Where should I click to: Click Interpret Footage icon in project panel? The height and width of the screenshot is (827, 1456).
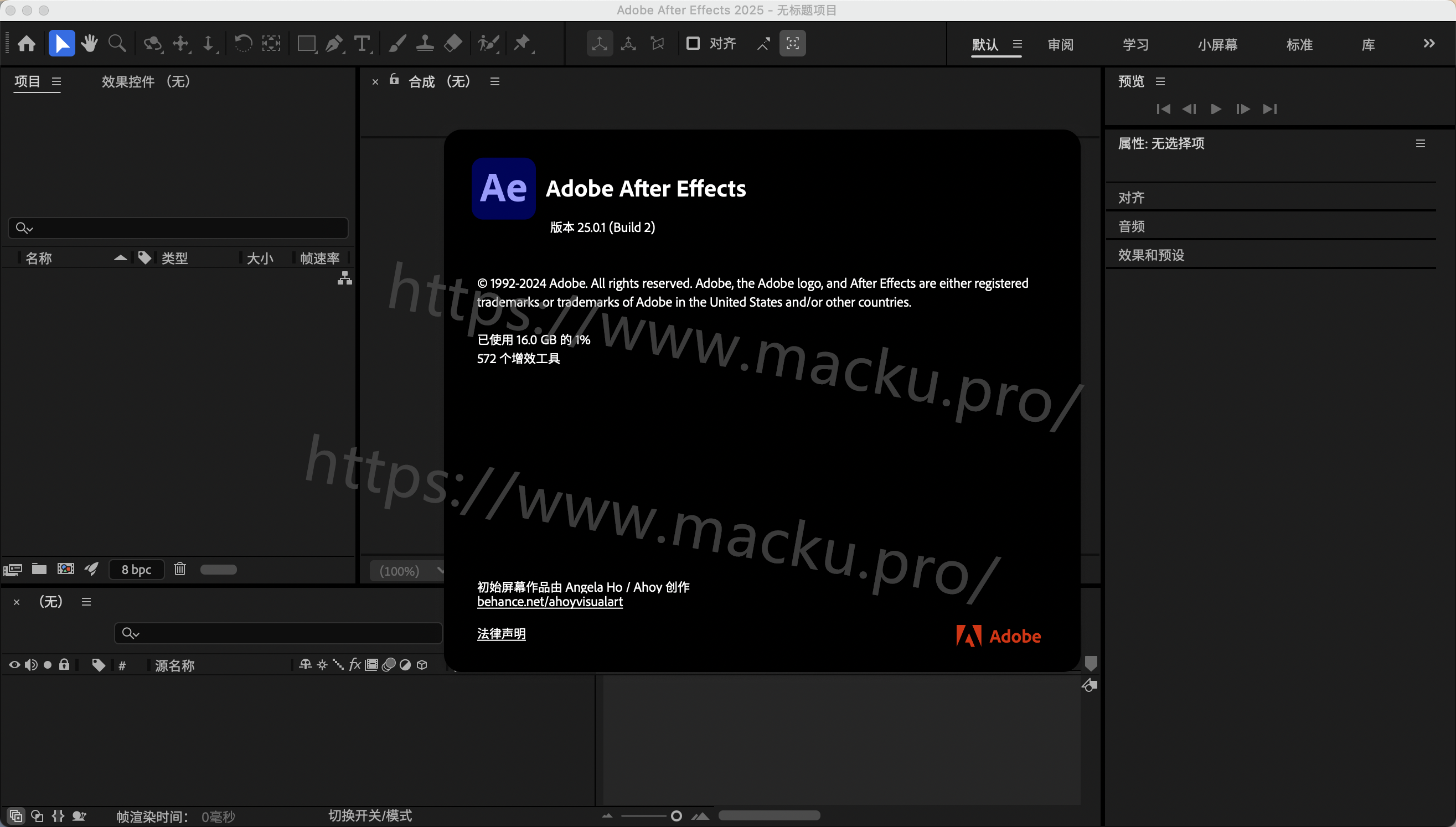pos(13,569)
